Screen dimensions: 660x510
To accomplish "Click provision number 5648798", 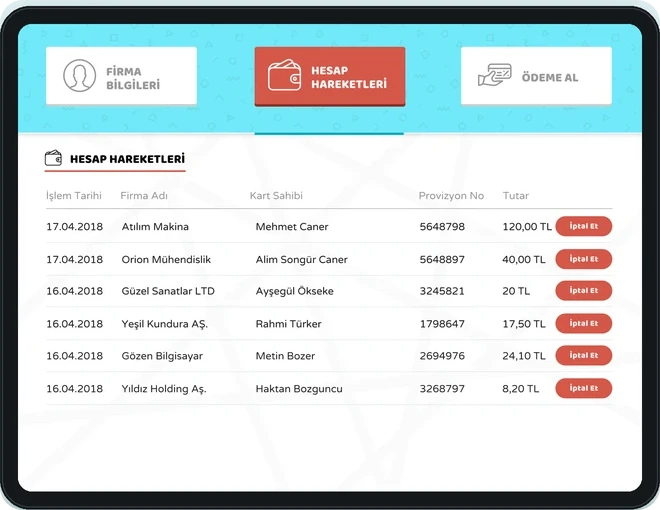I will pyautogui.click(x=442, y=227).
